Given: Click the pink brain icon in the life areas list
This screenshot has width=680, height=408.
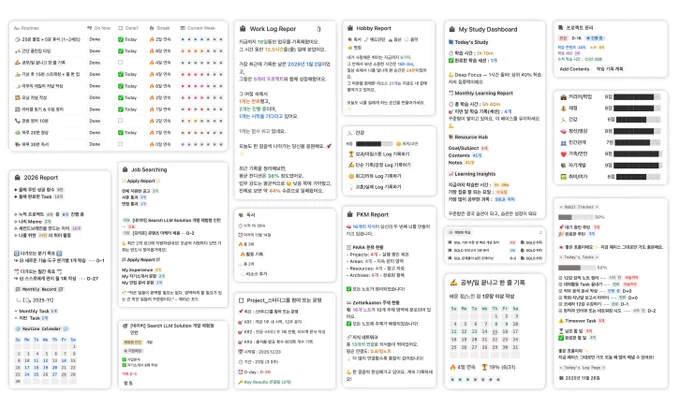Looking at the screenshot, I should [x=563, y=131].
